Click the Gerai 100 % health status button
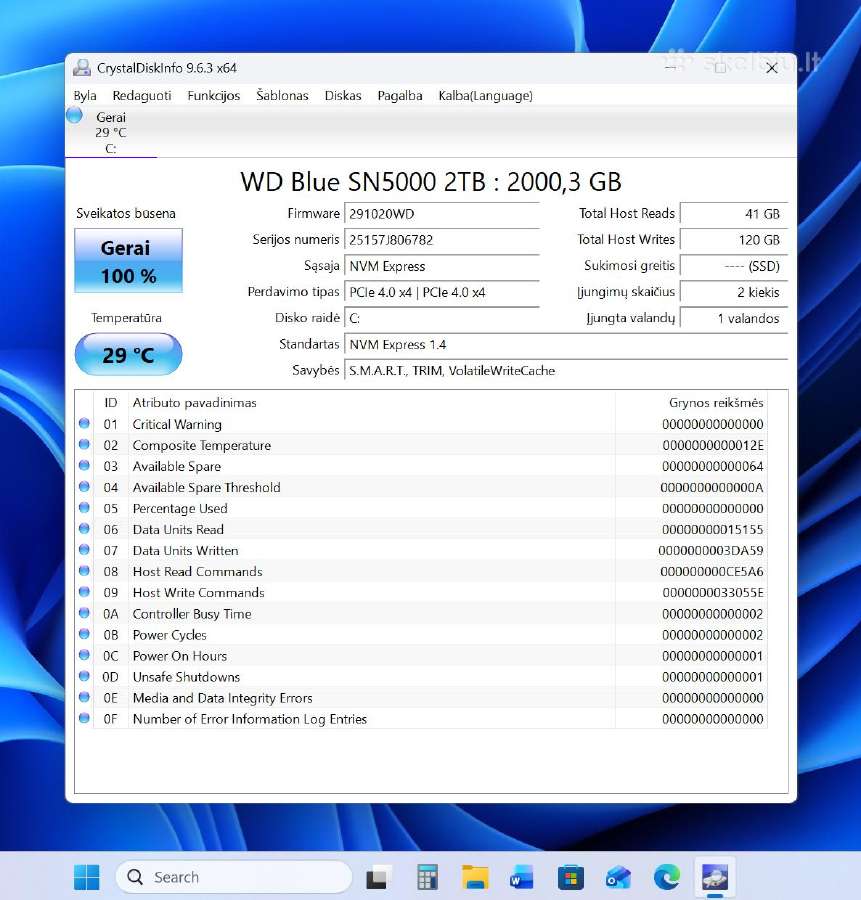The image size is (861, 900). coord(129,261)
